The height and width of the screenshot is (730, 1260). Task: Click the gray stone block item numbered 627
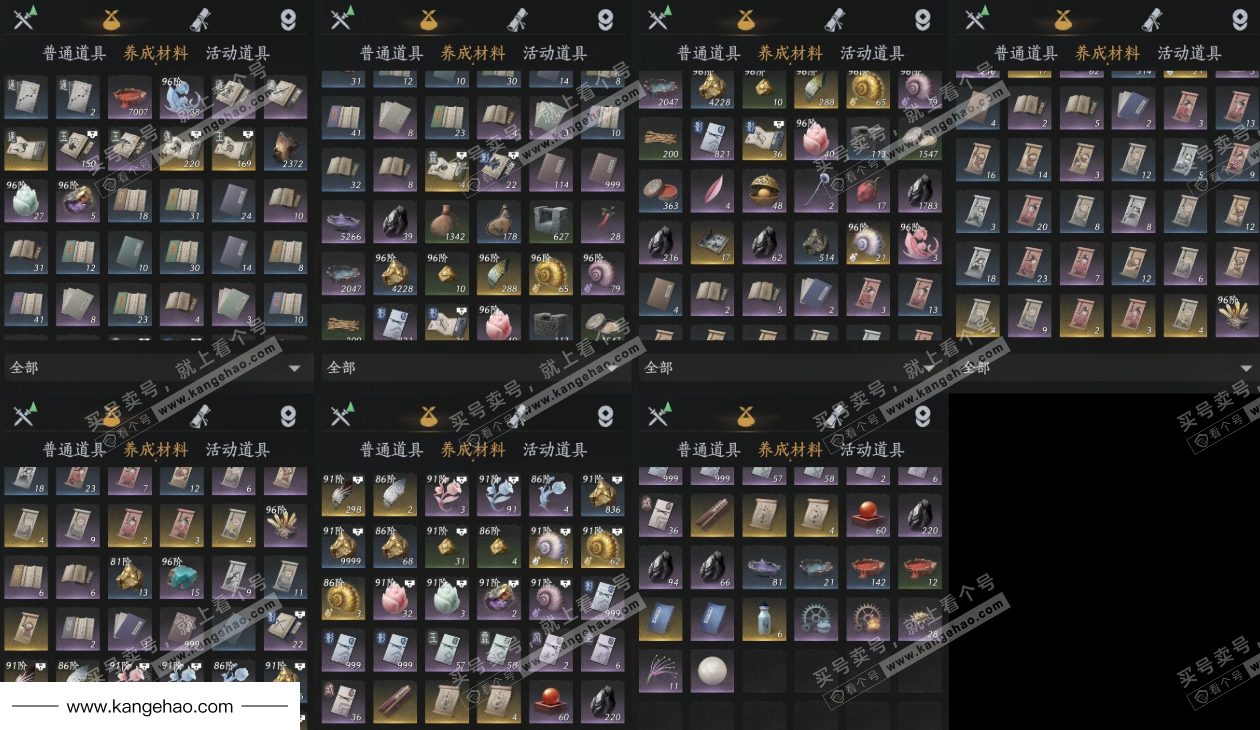[x=551, y=221]
